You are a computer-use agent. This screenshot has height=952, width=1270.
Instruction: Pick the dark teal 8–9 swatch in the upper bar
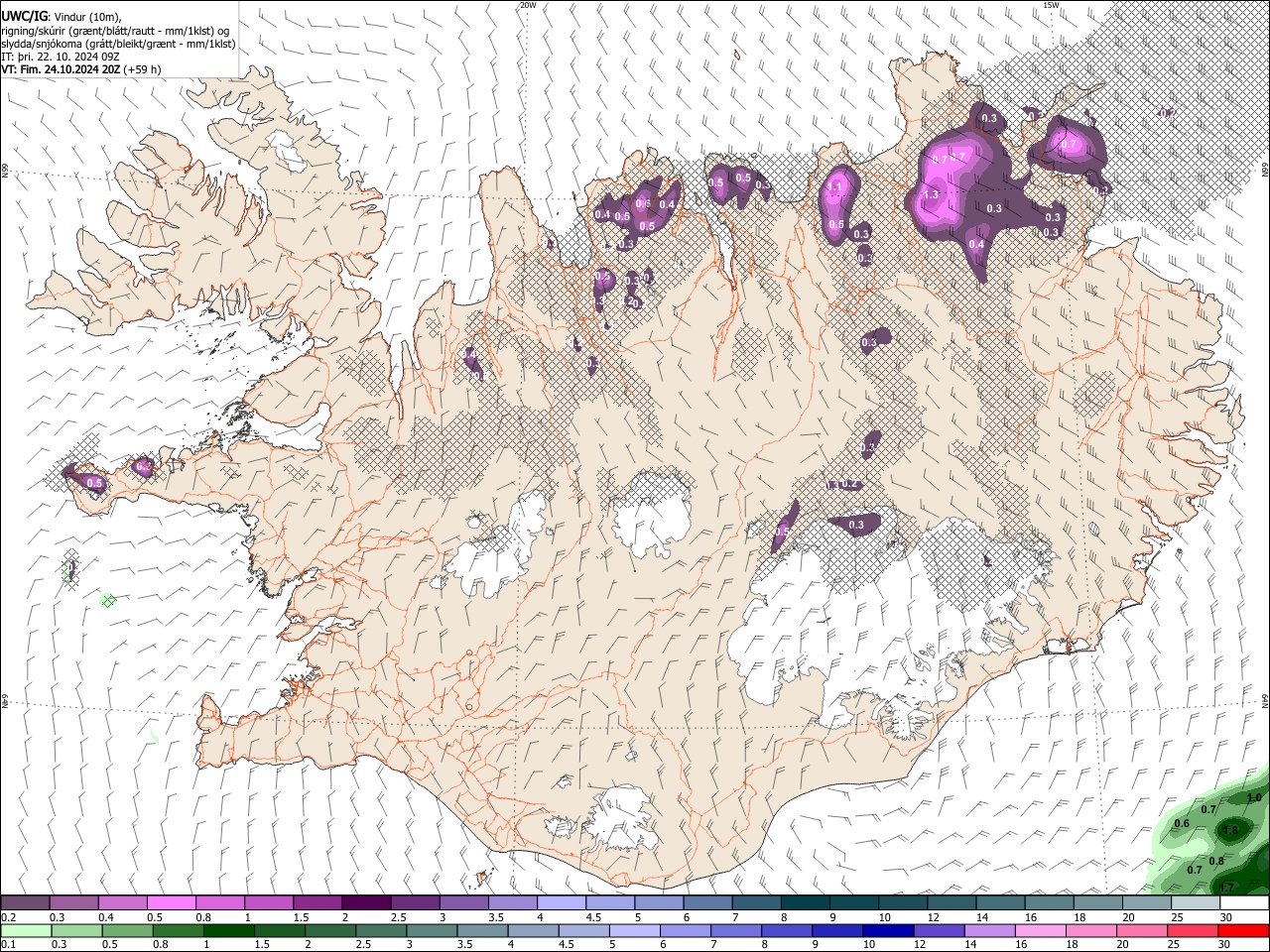[x=805, y=903]
